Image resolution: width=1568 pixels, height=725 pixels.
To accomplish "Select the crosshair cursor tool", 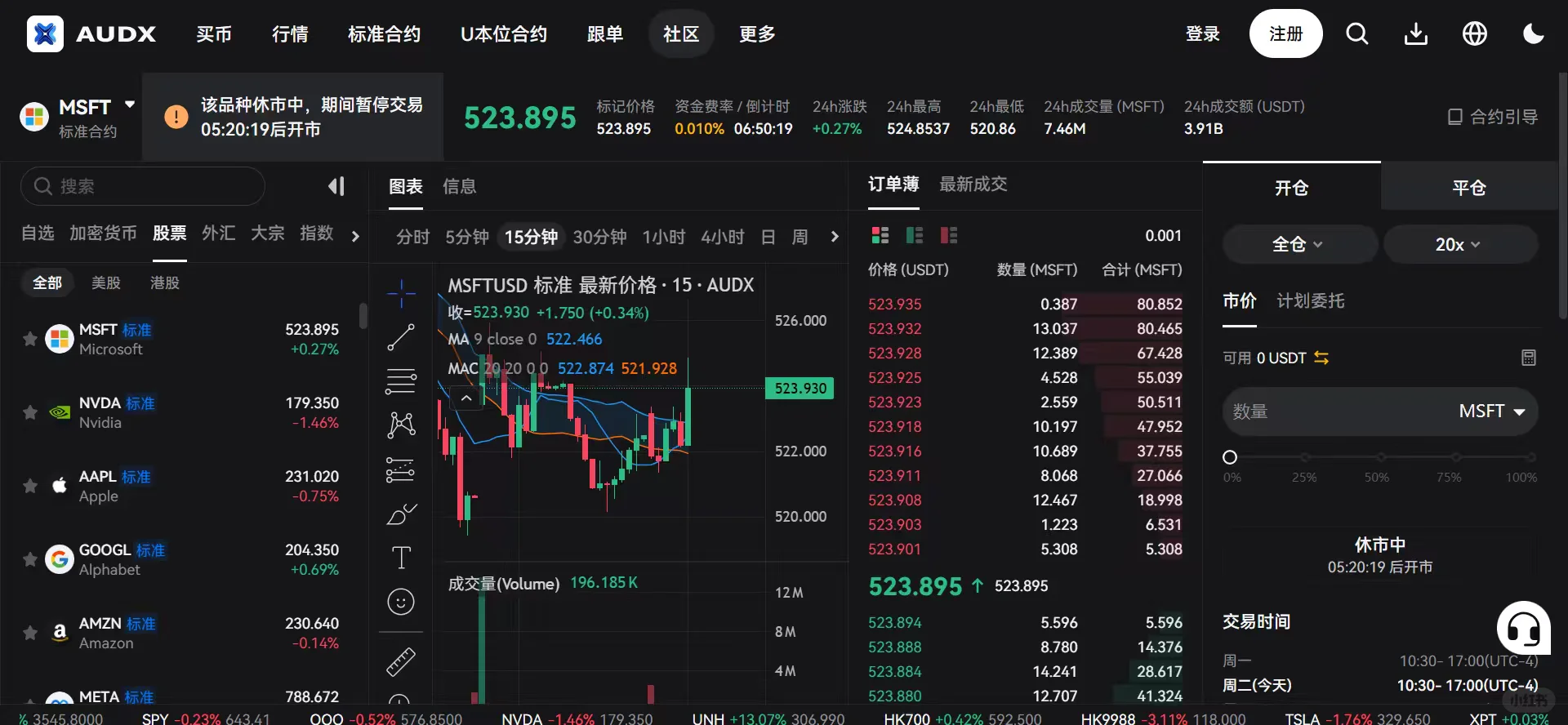I will 401,294.
